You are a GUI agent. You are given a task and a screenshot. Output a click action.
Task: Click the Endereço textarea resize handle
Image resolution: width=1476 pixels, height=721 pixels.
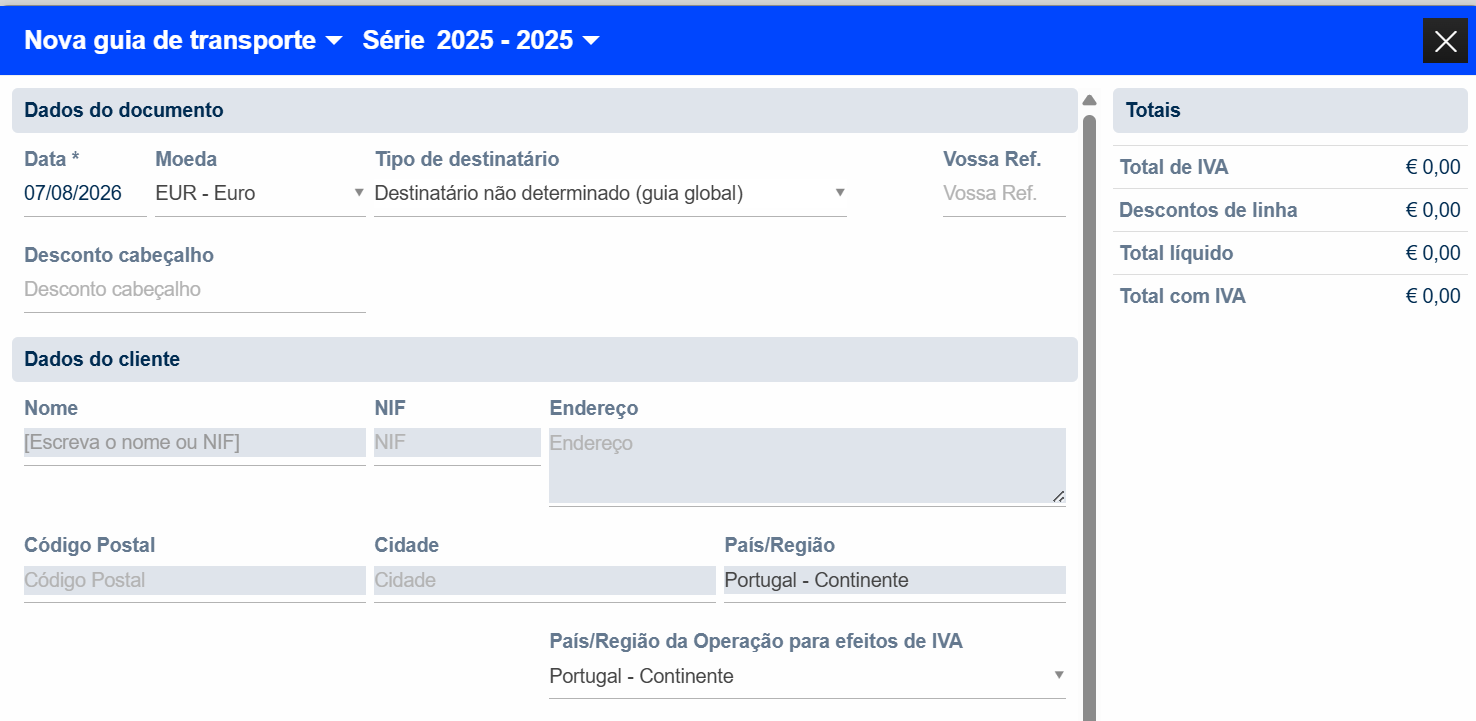pyautogui.click(x=1058, y=495)
